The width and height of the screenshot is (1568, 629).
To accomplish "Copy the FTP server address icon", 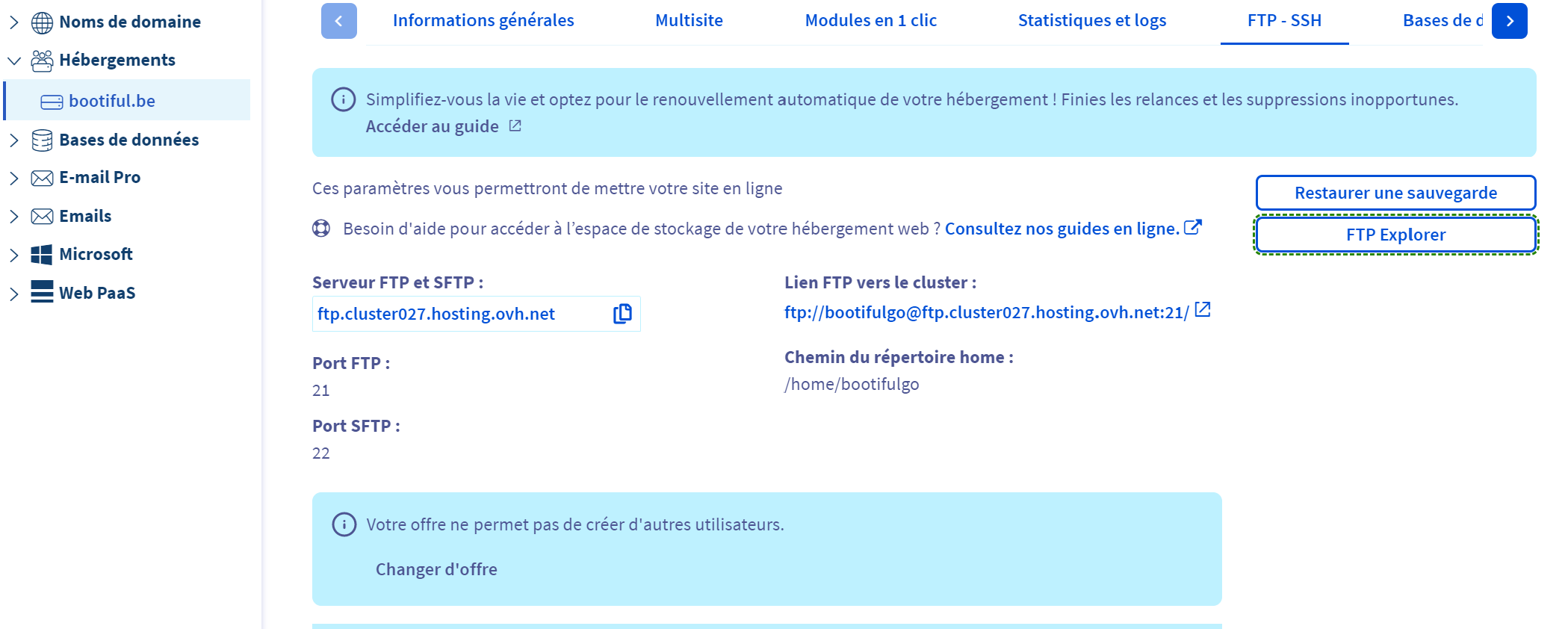I will [x=622, y=314].
